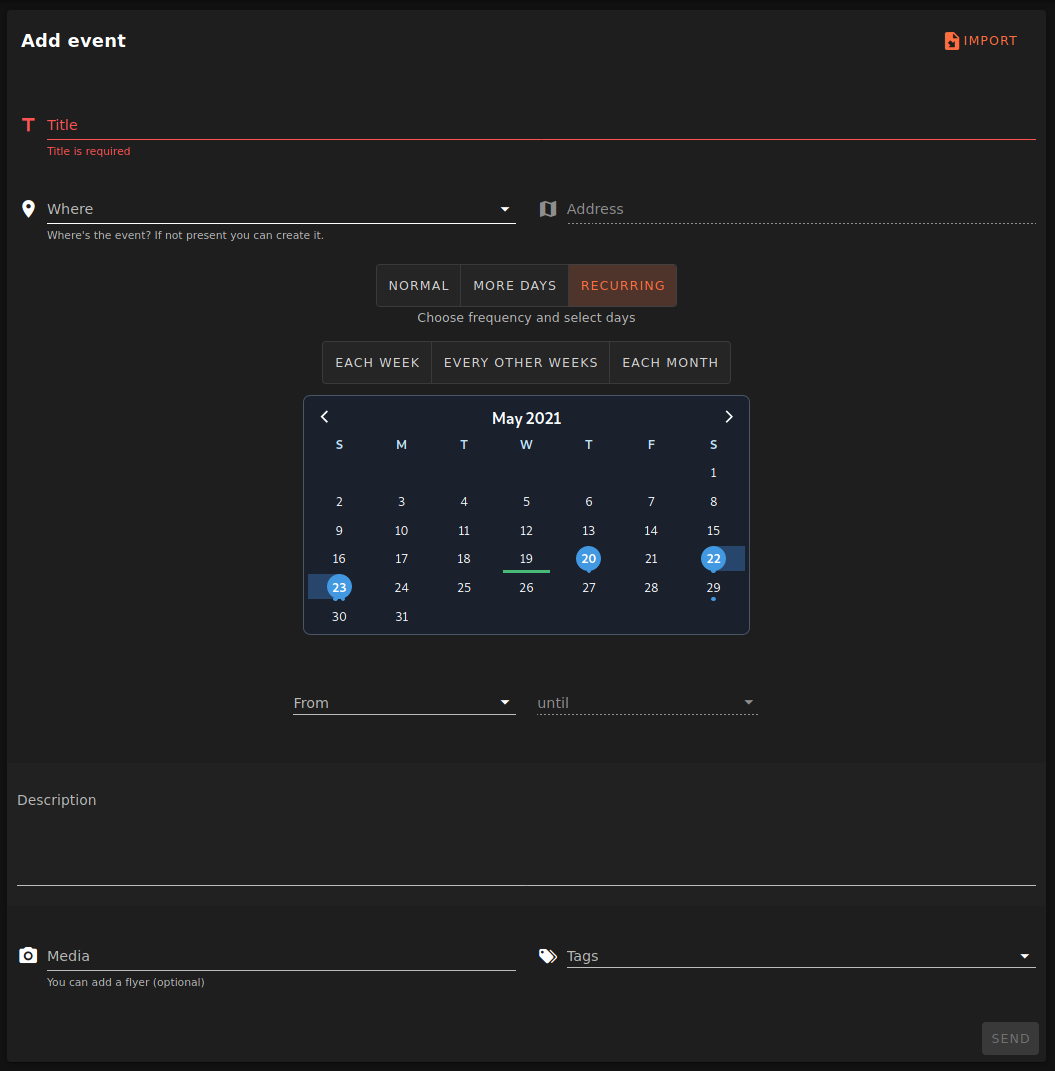Switch to the More Days event type
This screenshot has width=1055, height=1071.
[x=514, y=286]
